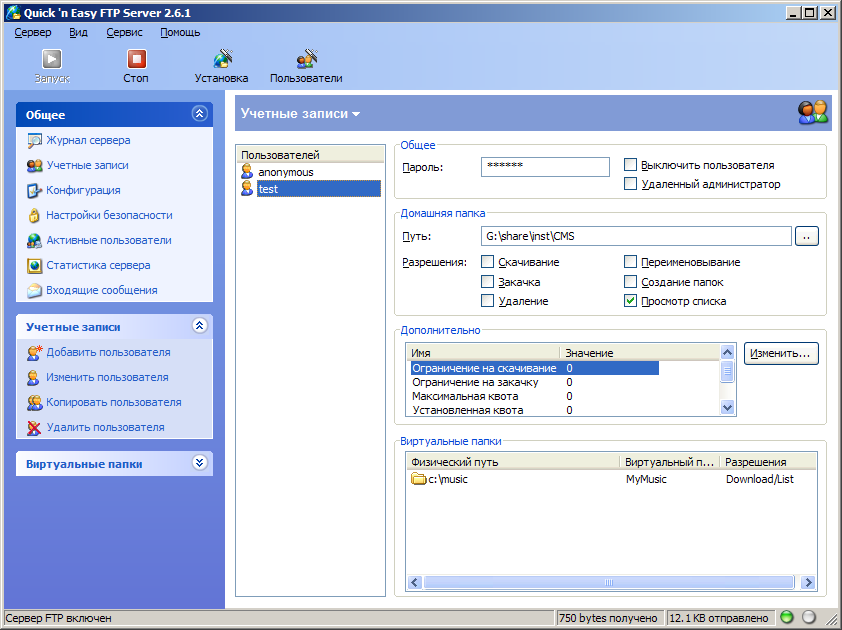Check Выключить пользователя option
The image size is (842, 630).
(x=631, y=165)
